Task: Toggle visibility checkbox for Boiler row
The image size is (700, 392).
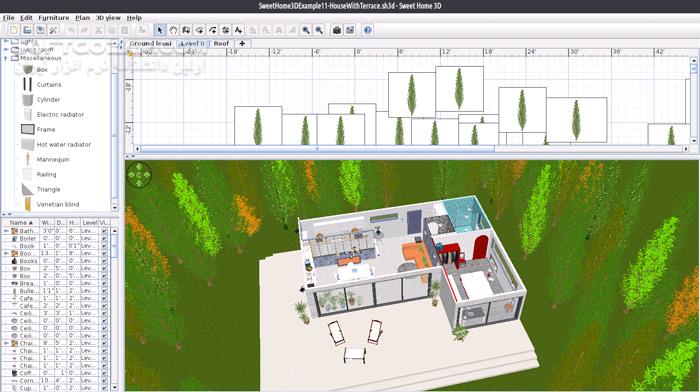Action: [104, 238]
